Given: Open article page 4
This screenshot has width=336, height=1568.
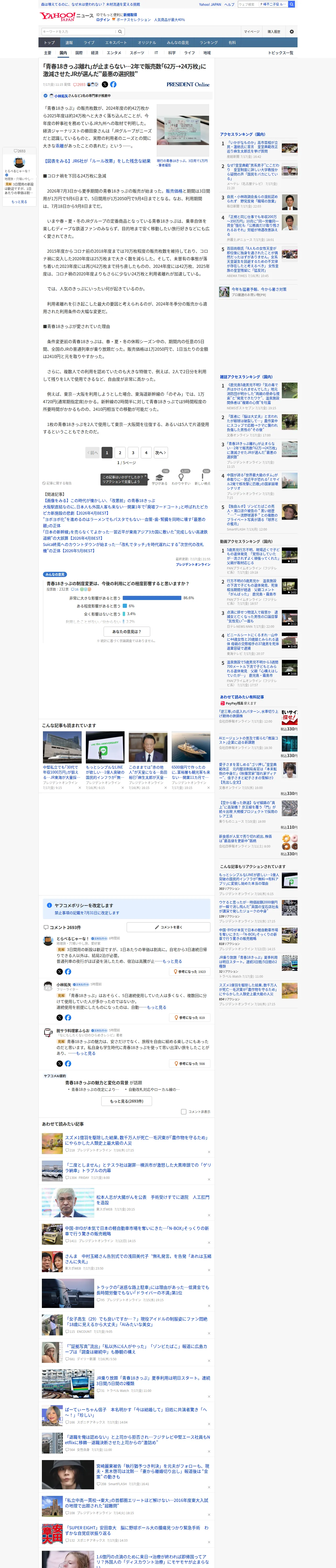Looking at the screenshot, I should click(x=146, y=452).
